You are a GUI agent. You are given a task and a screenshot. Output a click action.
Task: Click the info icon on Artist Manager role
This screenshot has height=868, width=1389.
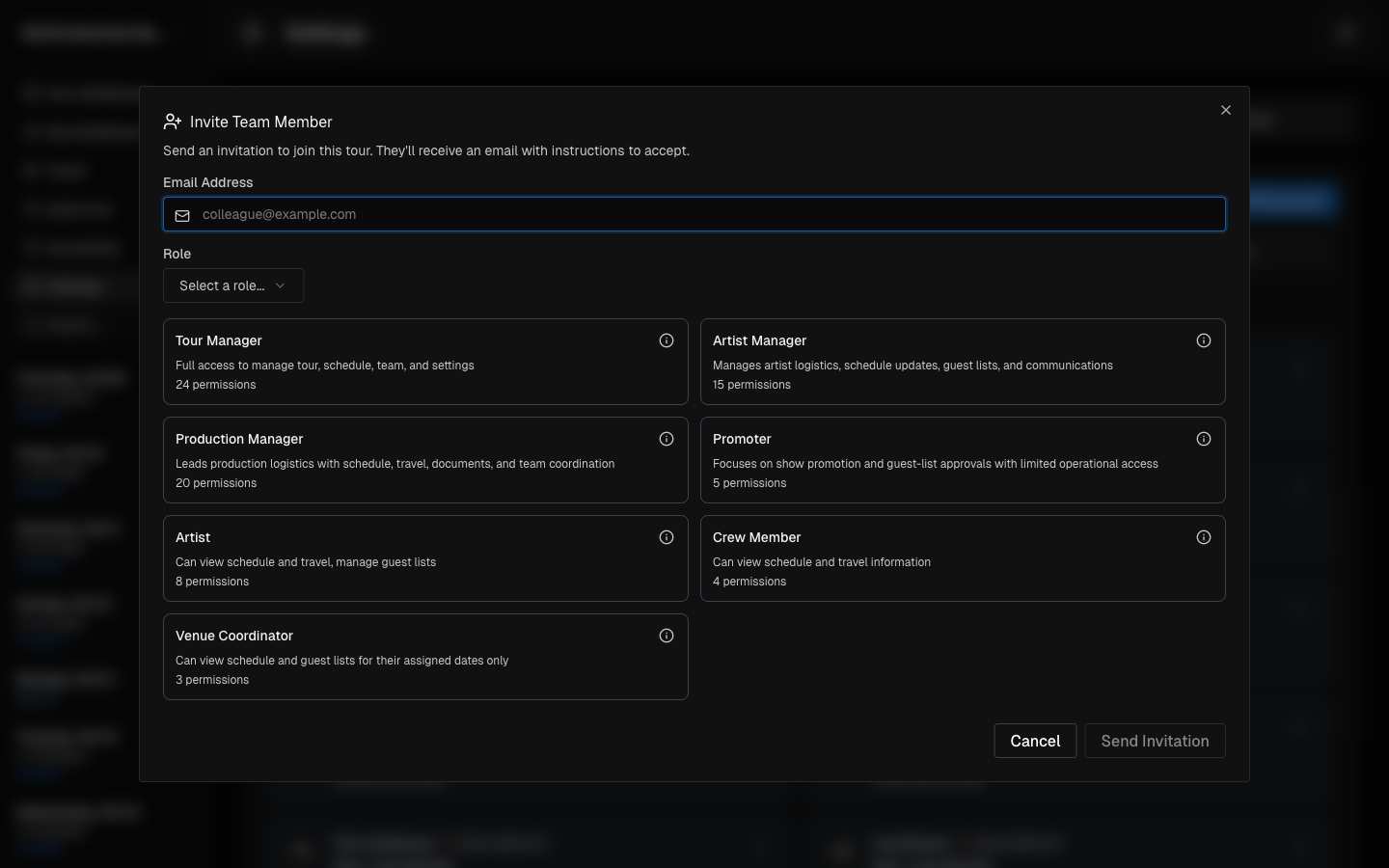pyautogui.click(x=1204, y=340)
